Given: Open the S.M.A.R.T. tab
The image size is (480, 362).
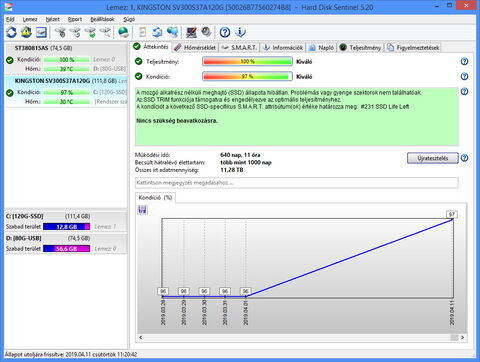Looking at the screenshot, I should [x=239, y=48].
